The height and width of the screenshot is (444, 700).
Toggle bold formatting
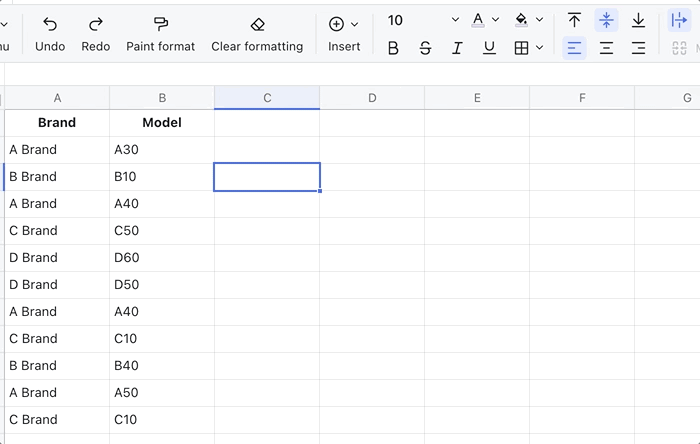coord(393,48)
